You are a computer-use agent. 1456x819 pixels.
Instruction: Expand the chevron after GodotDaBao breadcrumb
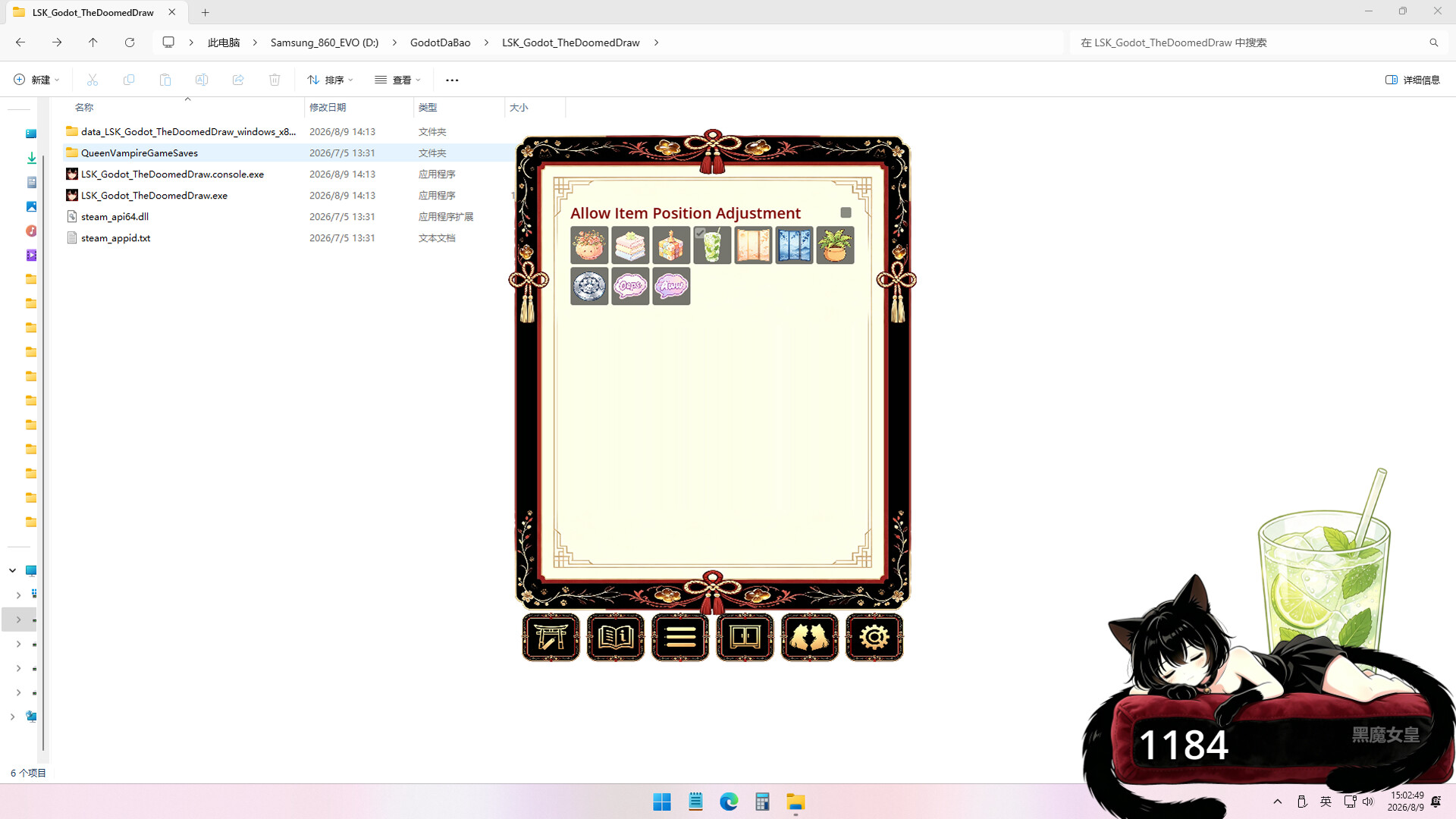click(486, 42)
